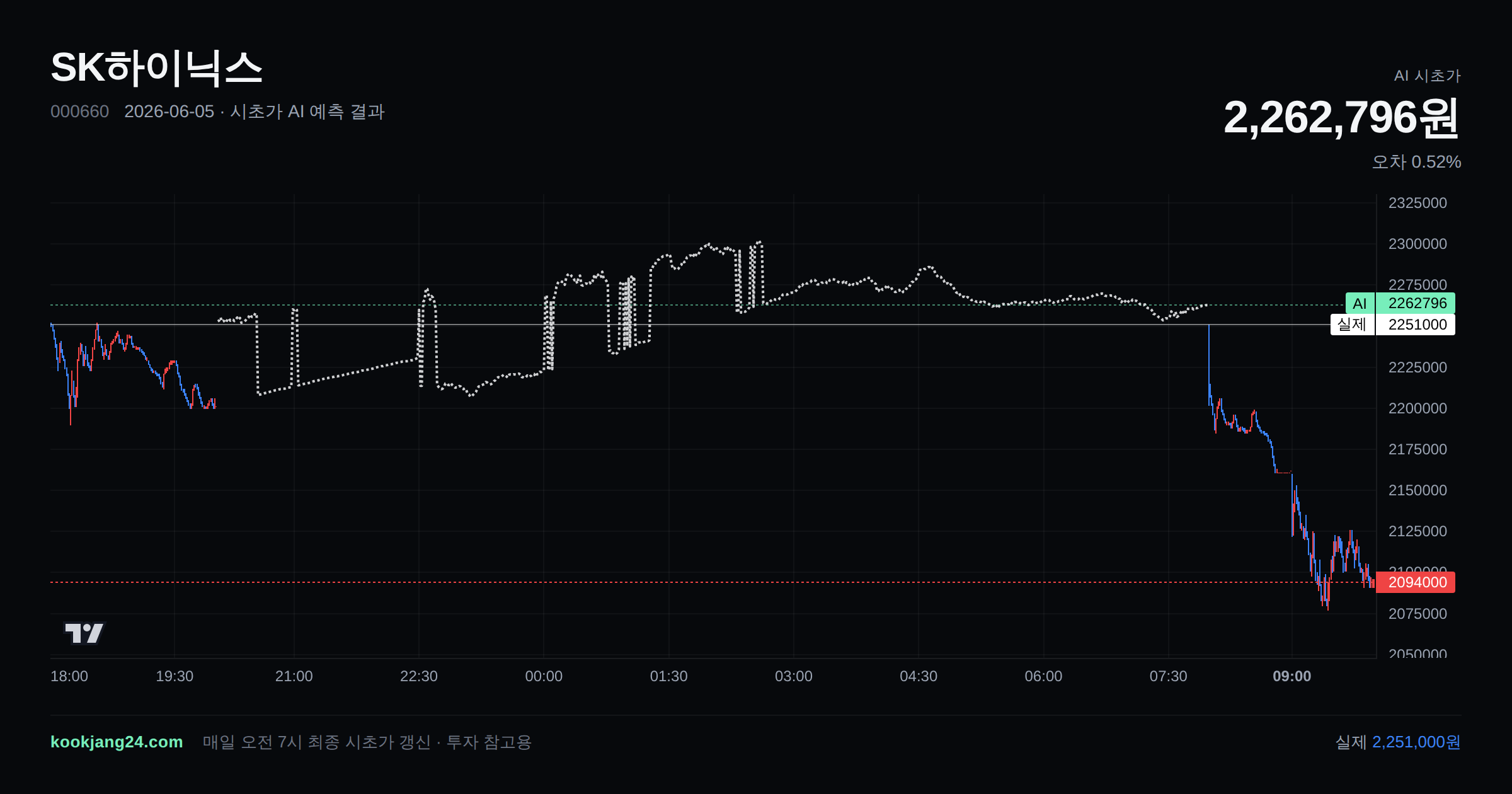Click the predicted price 2,262,796원
Image resolution: width=1512 pixels, height=794 pixels.
[1341, 118]
